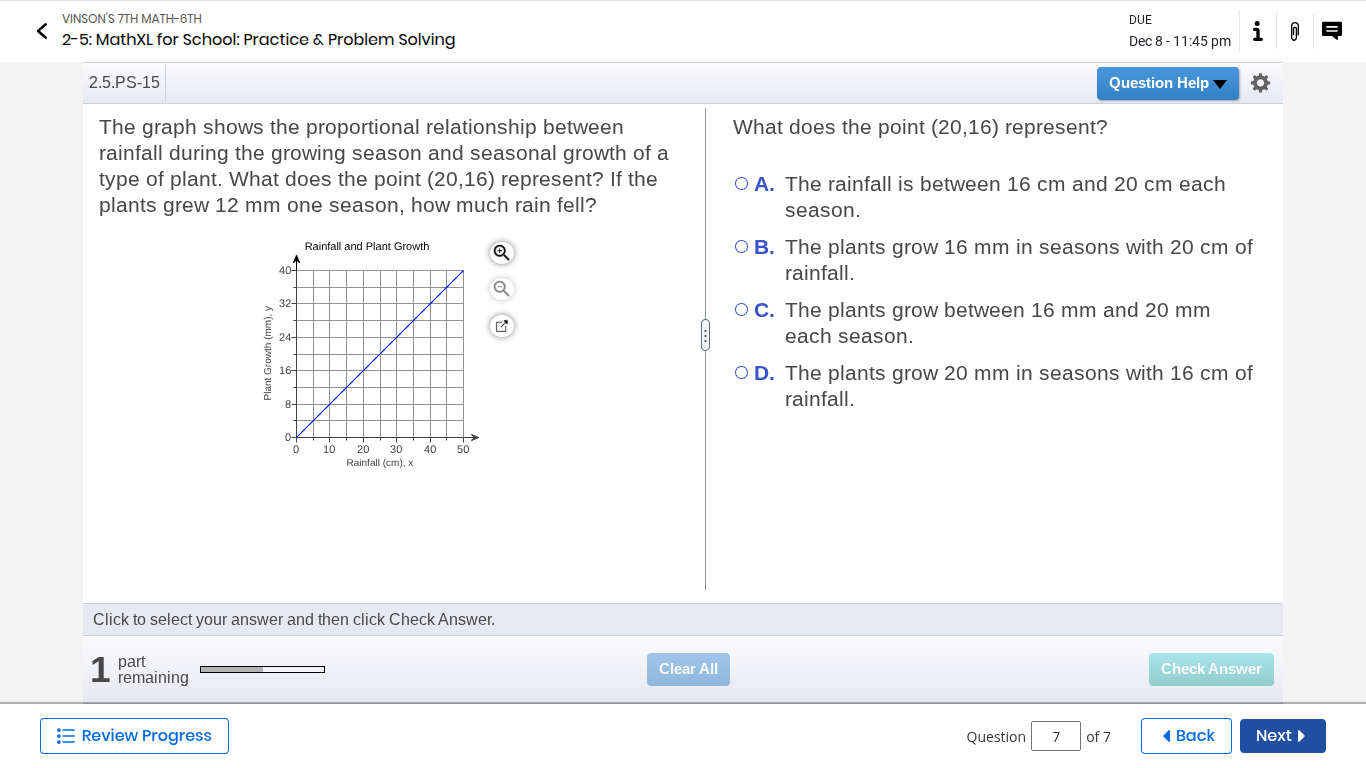Open Review Progress list
The height and width of the screenshot is (768, 1366).
tap(134, 736)
